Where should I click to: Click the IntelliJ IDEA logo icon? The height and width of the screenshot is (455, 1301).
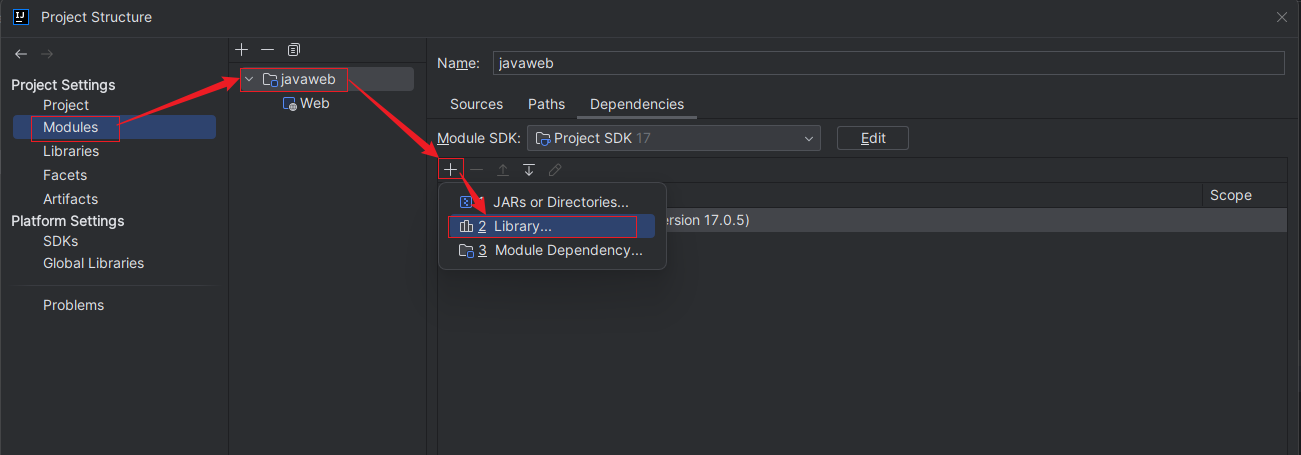pyautogui.click(x=20, y=17)
